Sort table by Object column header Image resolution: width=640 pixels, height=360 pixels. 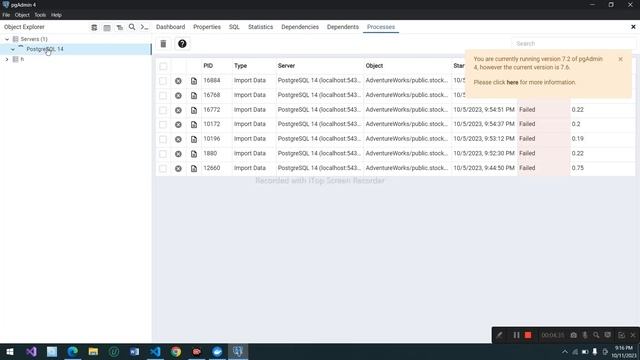(374, 66)
